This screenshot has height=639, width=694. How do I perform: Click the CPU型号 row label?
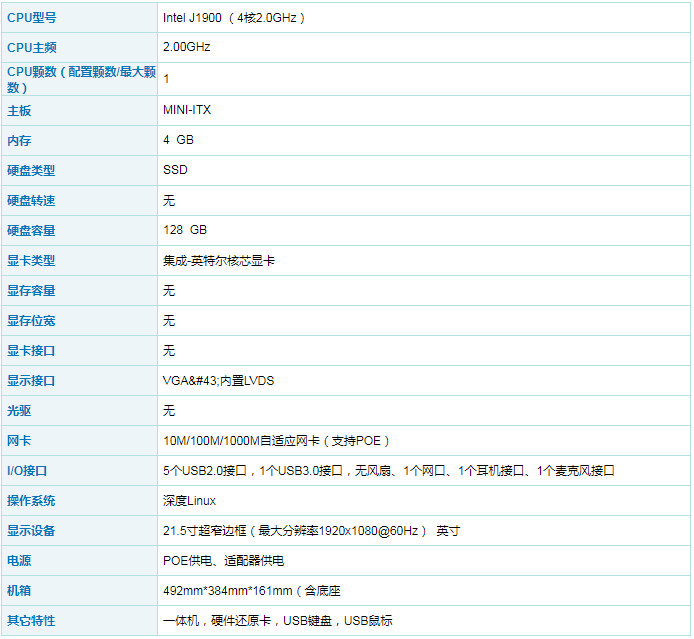click(31, 18)
